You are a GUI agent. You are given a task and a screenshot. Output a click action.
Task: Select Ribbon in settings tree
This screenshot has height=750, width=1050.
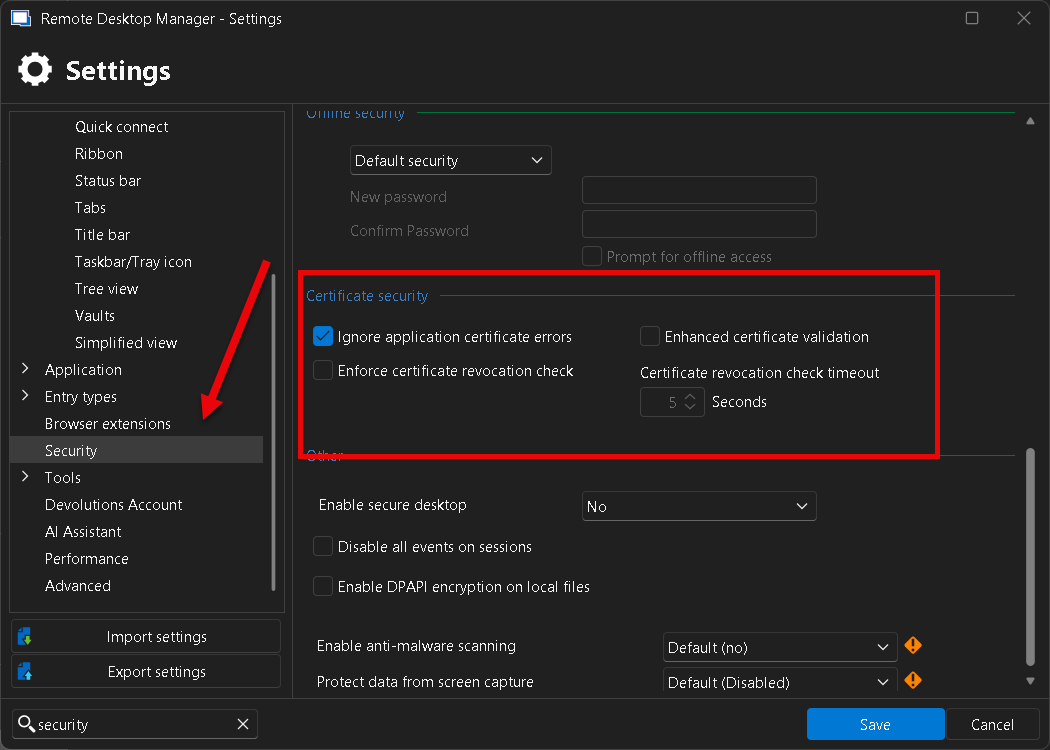click(x=98, y=153)
